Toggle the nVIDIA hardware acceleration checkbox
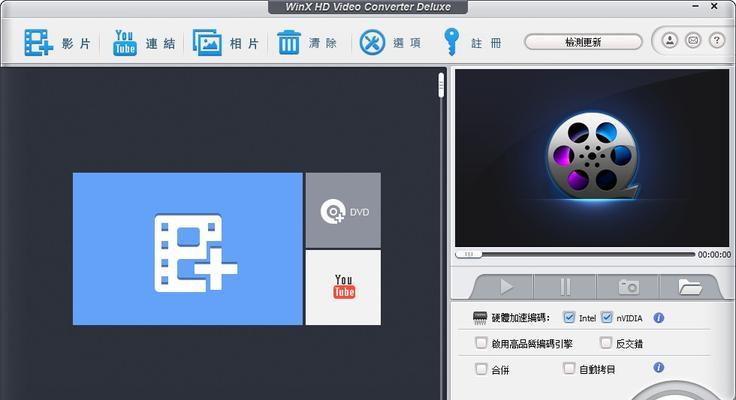 pyautogui.click(x=606, y=317)
